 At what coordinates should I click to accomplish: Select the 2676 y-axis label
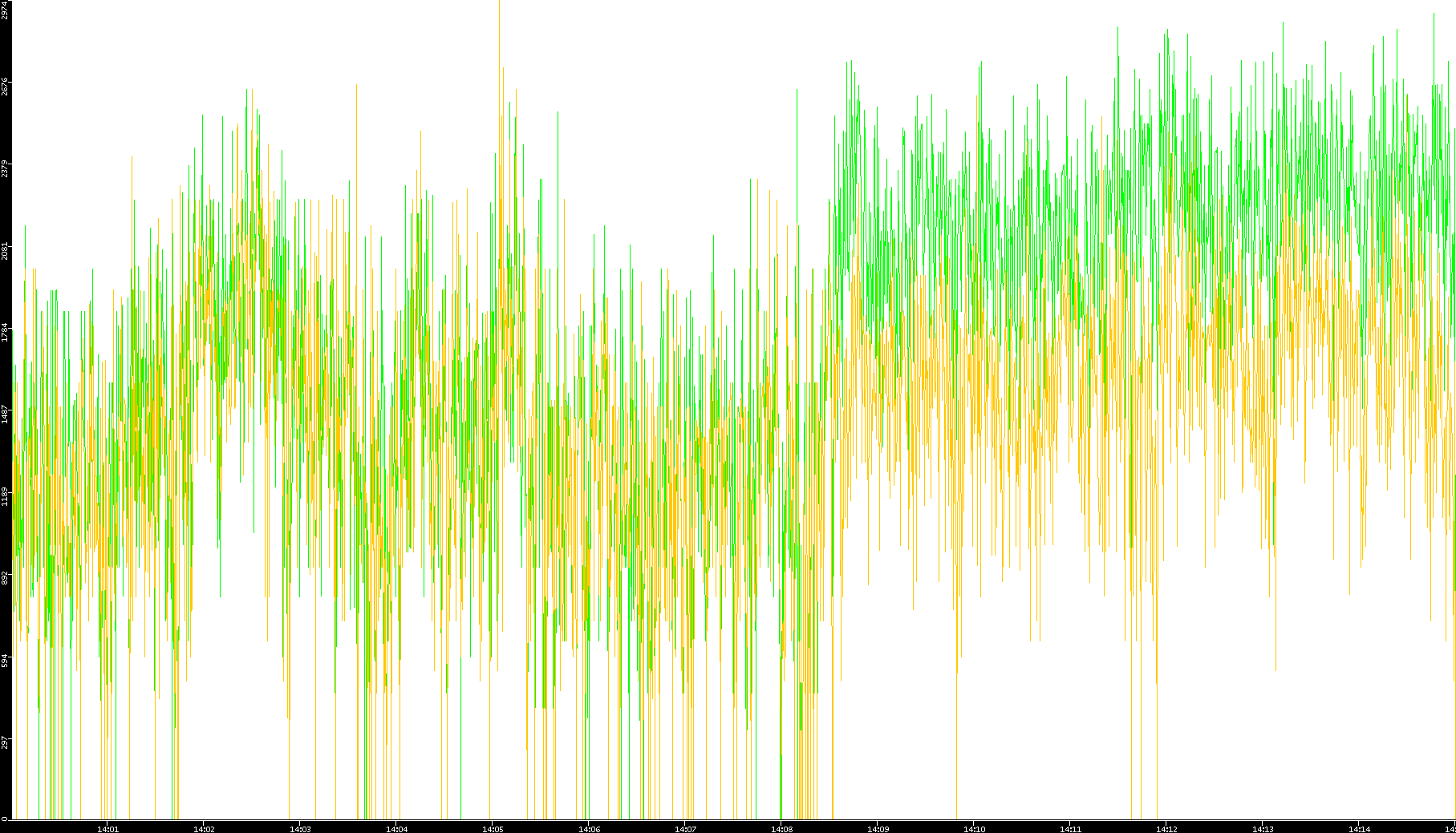[x=5, y=87]
